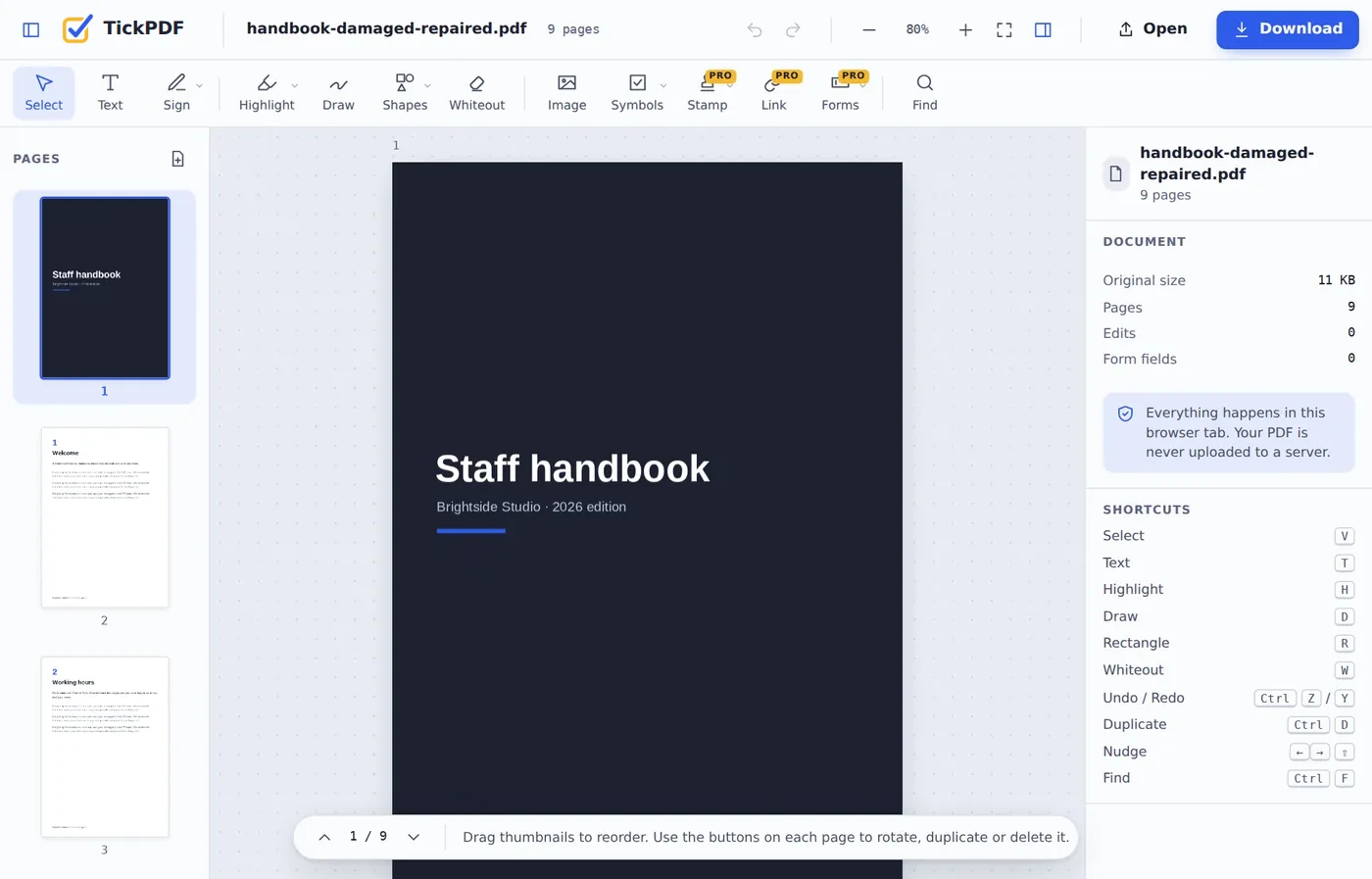Image resolution: width=1372 pixels, height=879 pixels.
Task: Open page 3 thumbnail (Working hours)
Action: pos(105,747)
